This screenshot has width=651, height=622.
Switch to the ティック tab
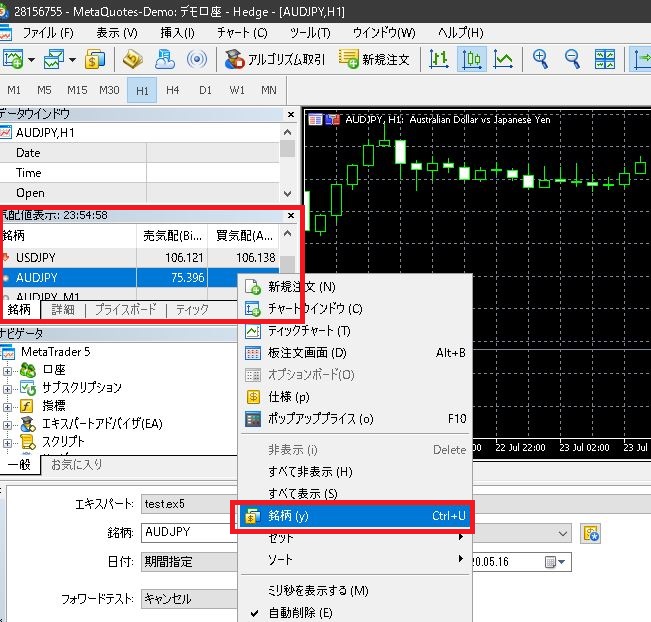tap(192, 309)
